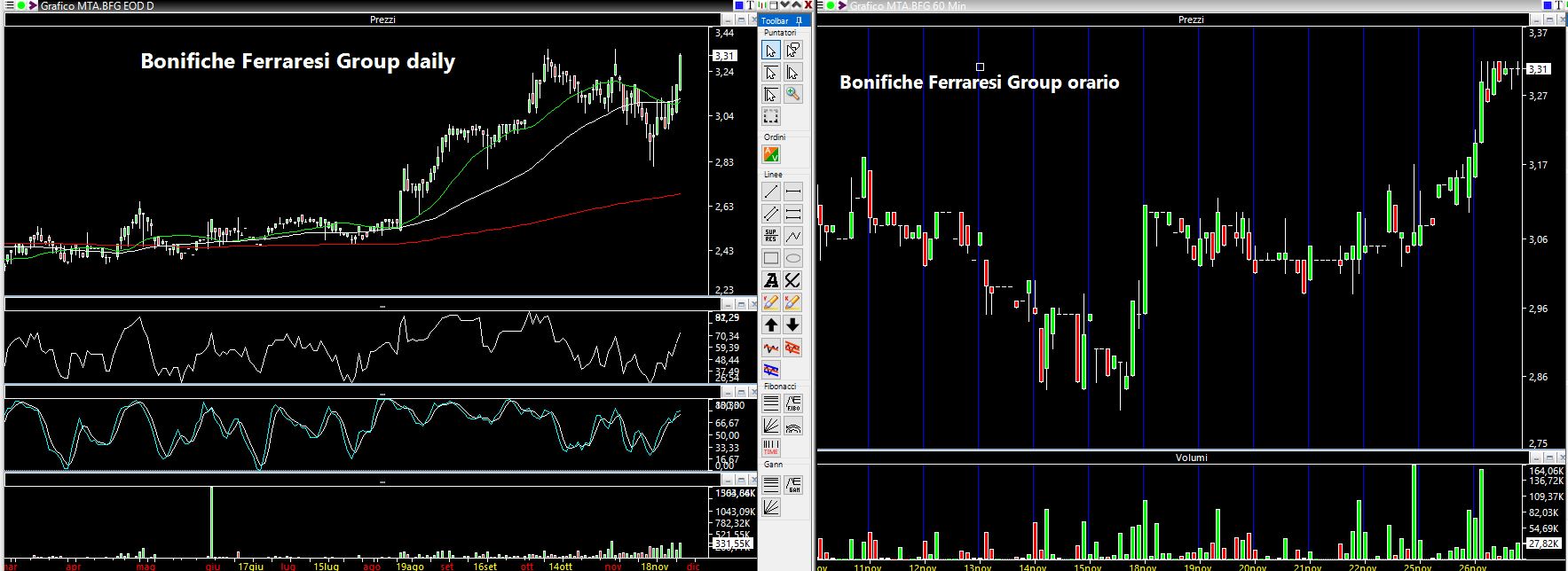The width and height of the screenshot is (1568, 571).
Task: Select the parallel diagonal channel tool
Action: [770, 214]
